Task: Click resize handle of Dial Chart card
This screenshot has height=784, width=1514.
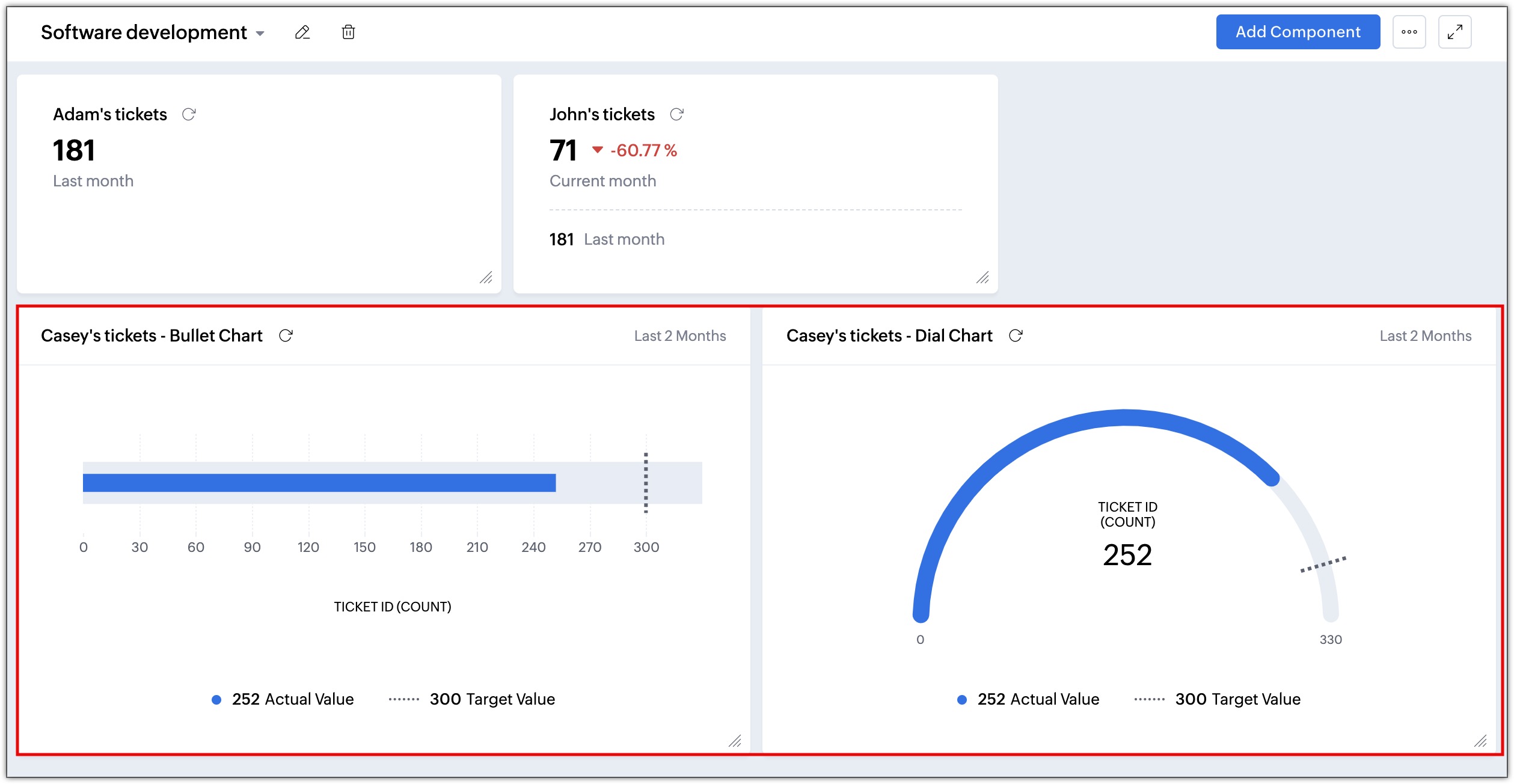Action: pyautogui.click(x=1480, y=741)
